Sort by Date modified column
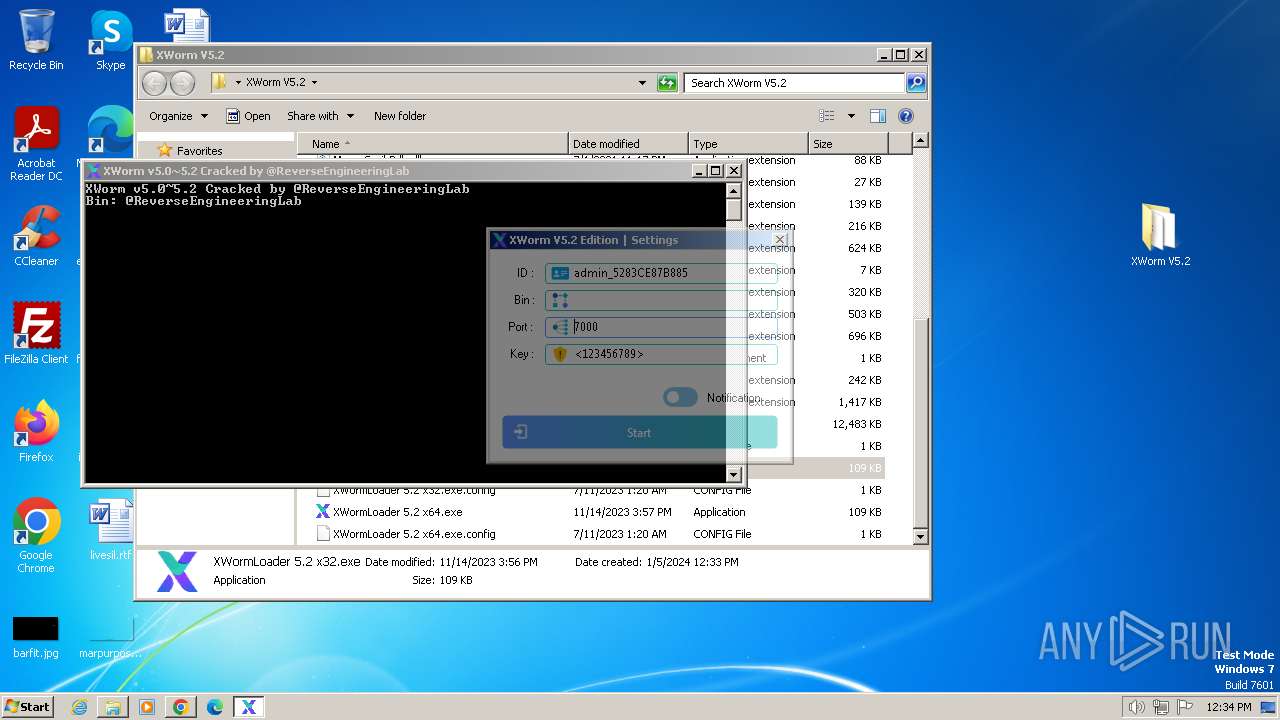 [x=629, y=144]
